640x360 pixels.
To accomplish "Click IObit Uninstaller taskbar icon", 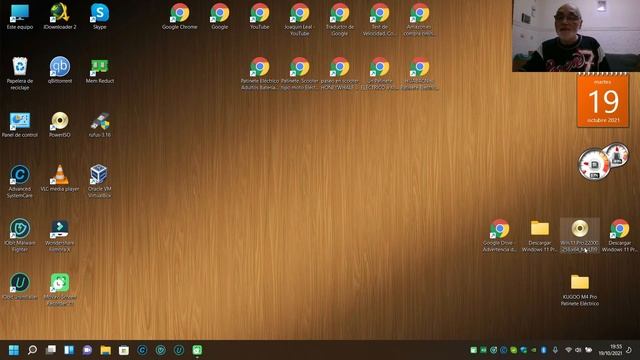I will click(x=179, y=350).
